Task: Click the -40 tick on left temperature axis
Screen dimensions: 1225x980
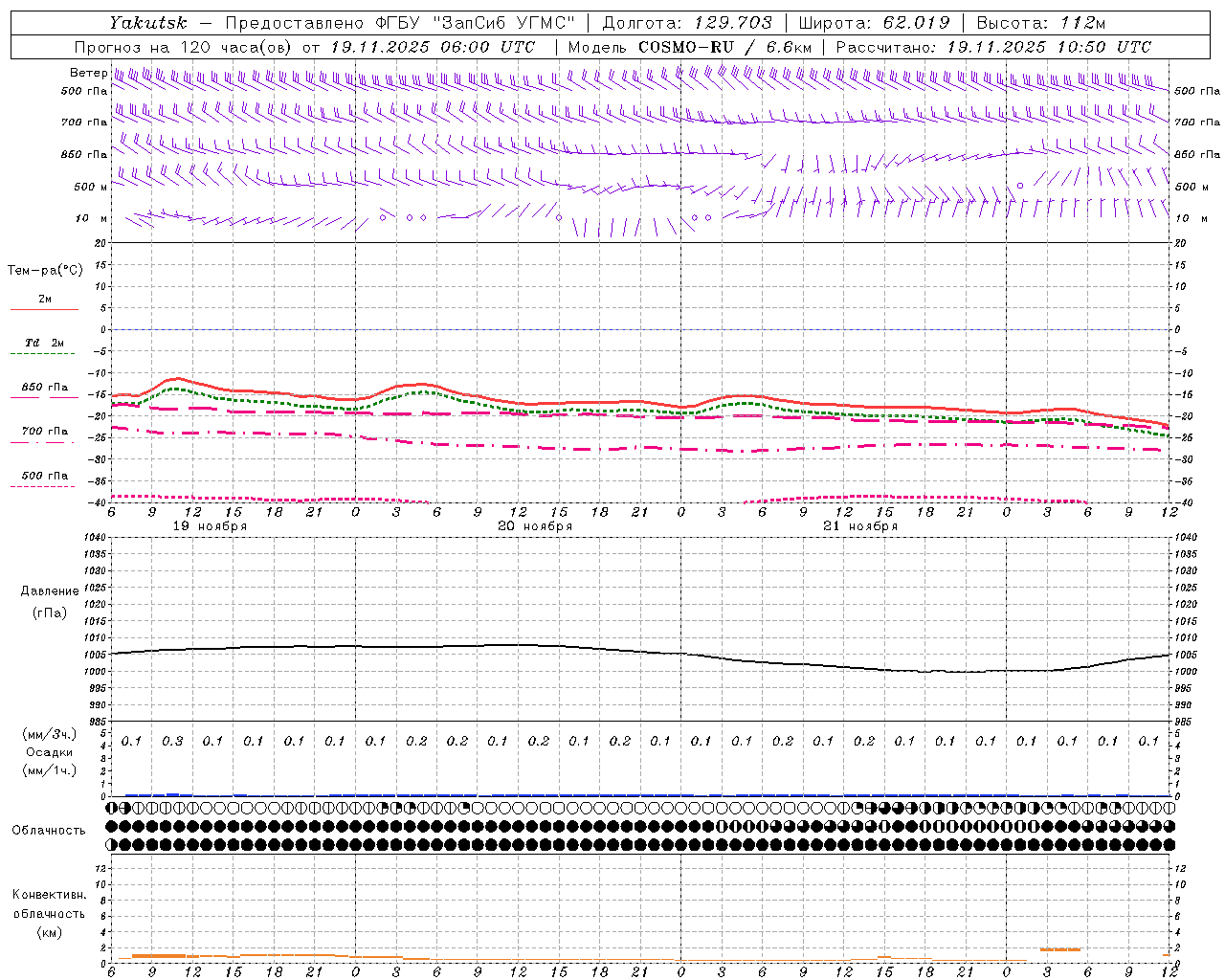Action: click(x=98, y=503)
